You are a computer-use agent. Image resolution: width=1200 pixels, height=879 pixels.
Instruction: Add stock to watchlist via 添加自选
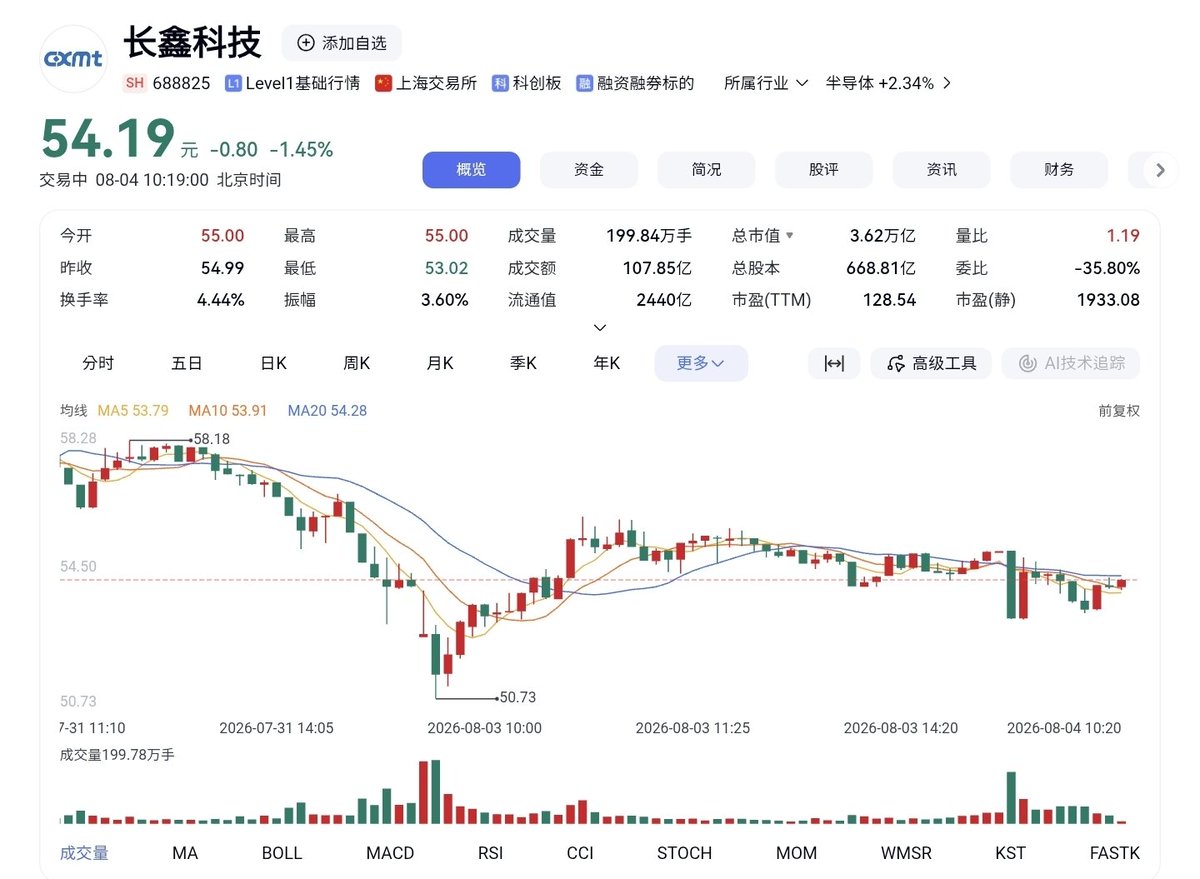pyautogui.click(x=342, y=43)
